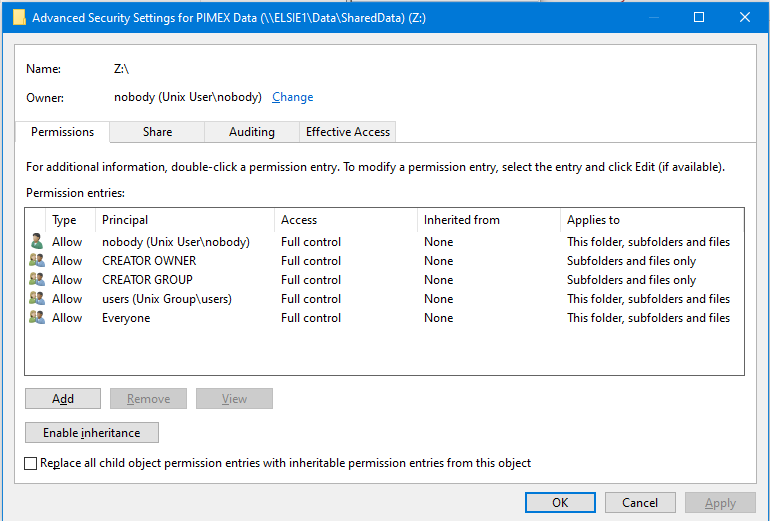Screen dimensions: 770x521
Task: Maximize the Advanced Security Settings window
Action: (699, 18)
